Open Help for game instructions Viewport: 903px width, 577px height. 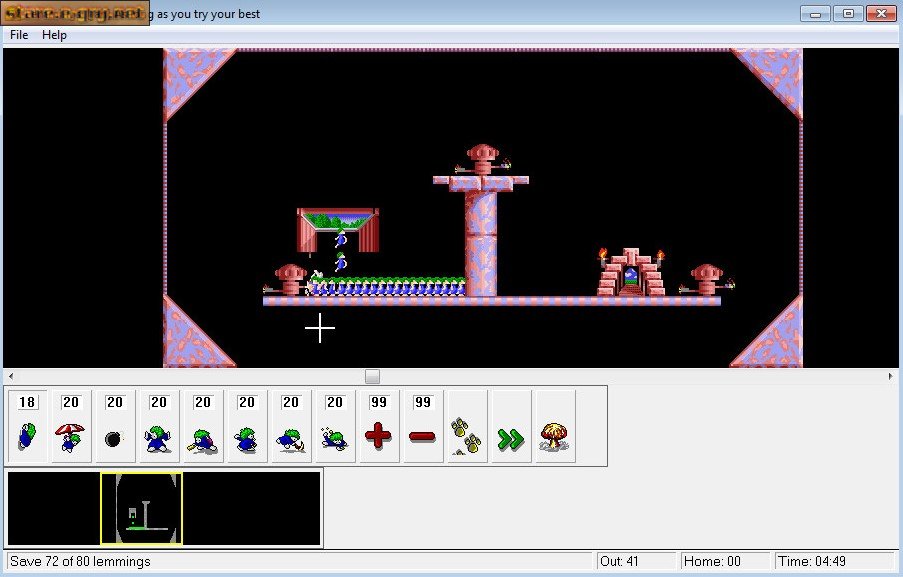[54, 35]
